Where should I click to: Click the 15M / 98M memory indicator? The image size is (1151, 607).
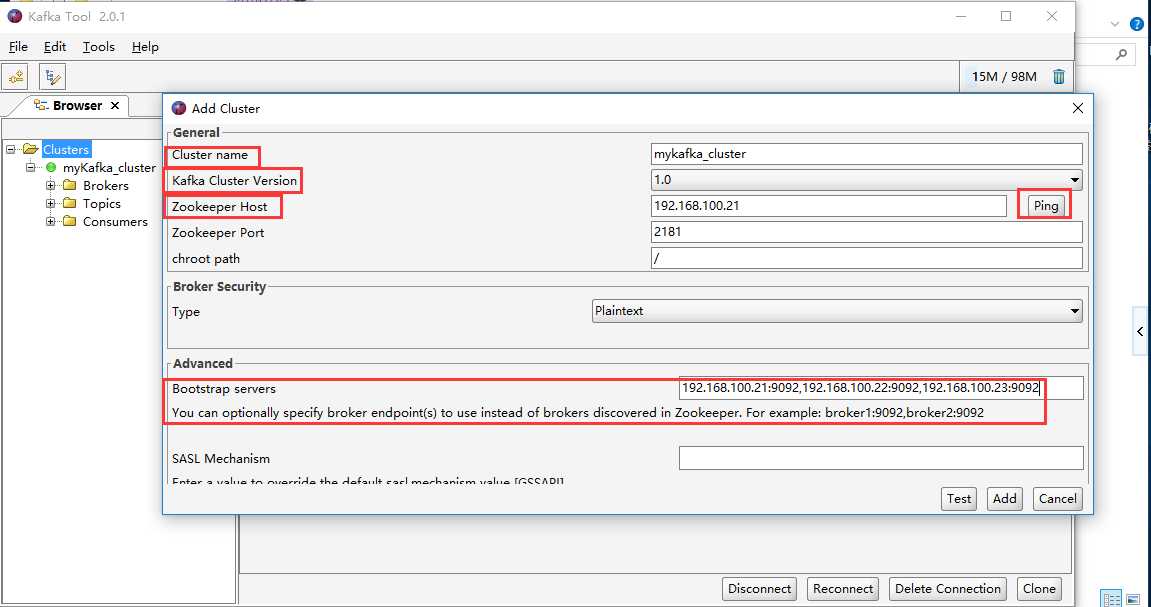point(1004,76)
